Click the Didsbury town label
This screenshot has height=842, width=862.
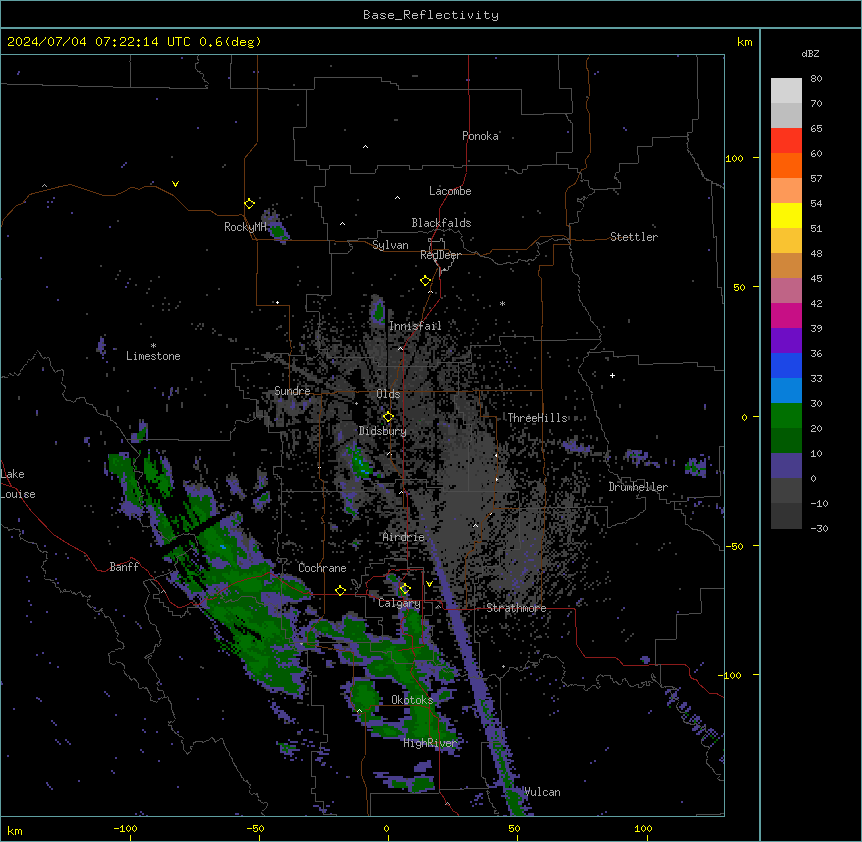tap(383, 431)
